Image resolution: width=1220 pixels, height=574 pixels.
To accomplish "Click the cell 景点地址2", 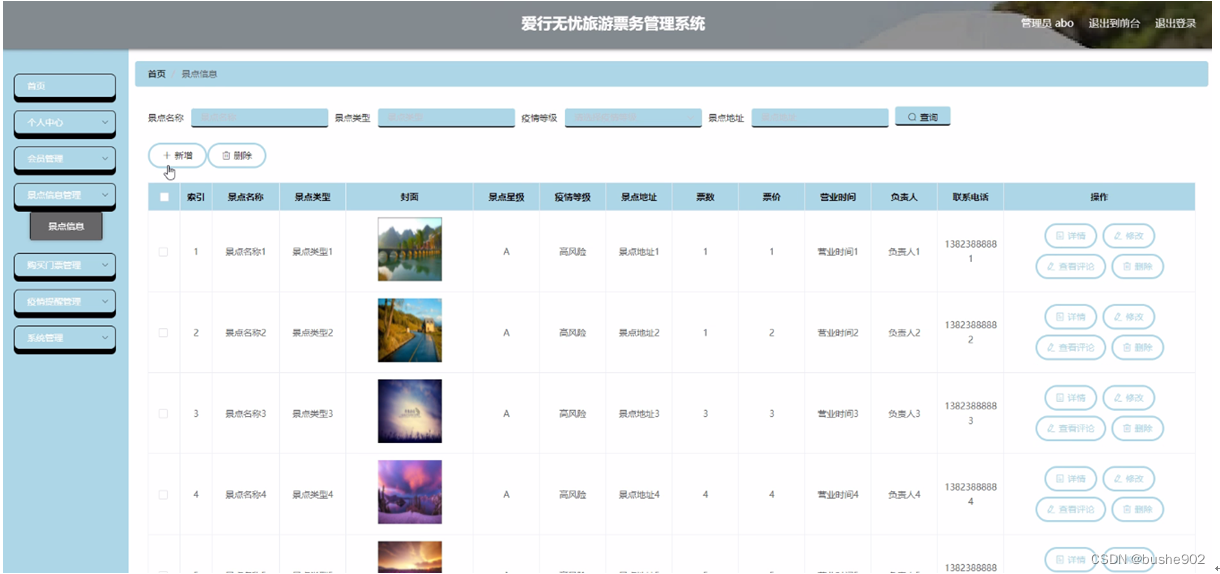I will click(639, 332).
